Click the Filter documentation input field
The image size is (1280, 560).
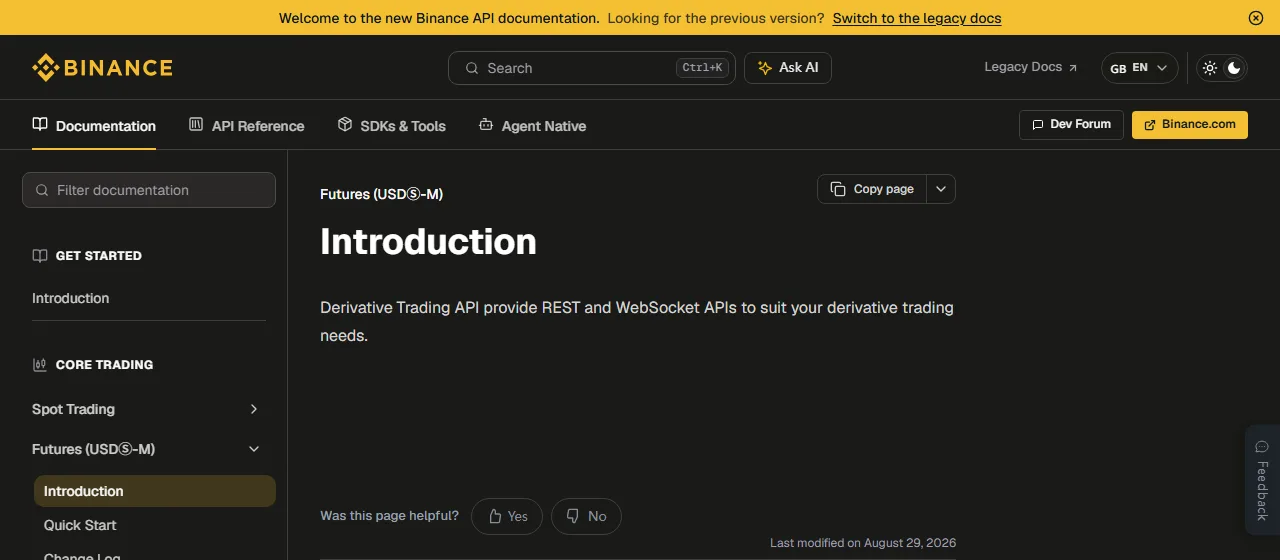pos(149,190)
